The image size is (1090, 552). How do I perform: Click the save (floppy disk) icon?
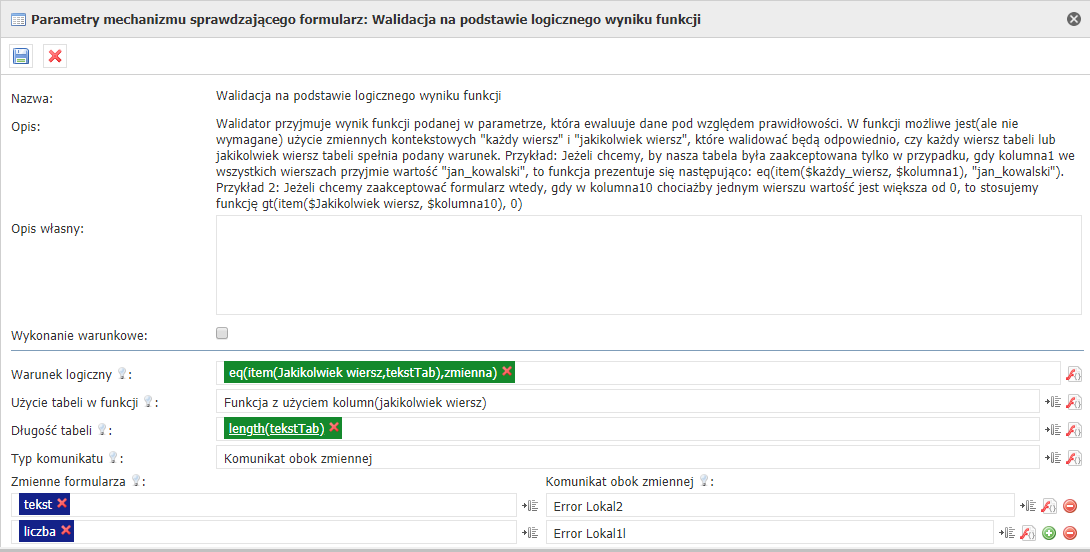pyautogui.click(x=21, y=56)
